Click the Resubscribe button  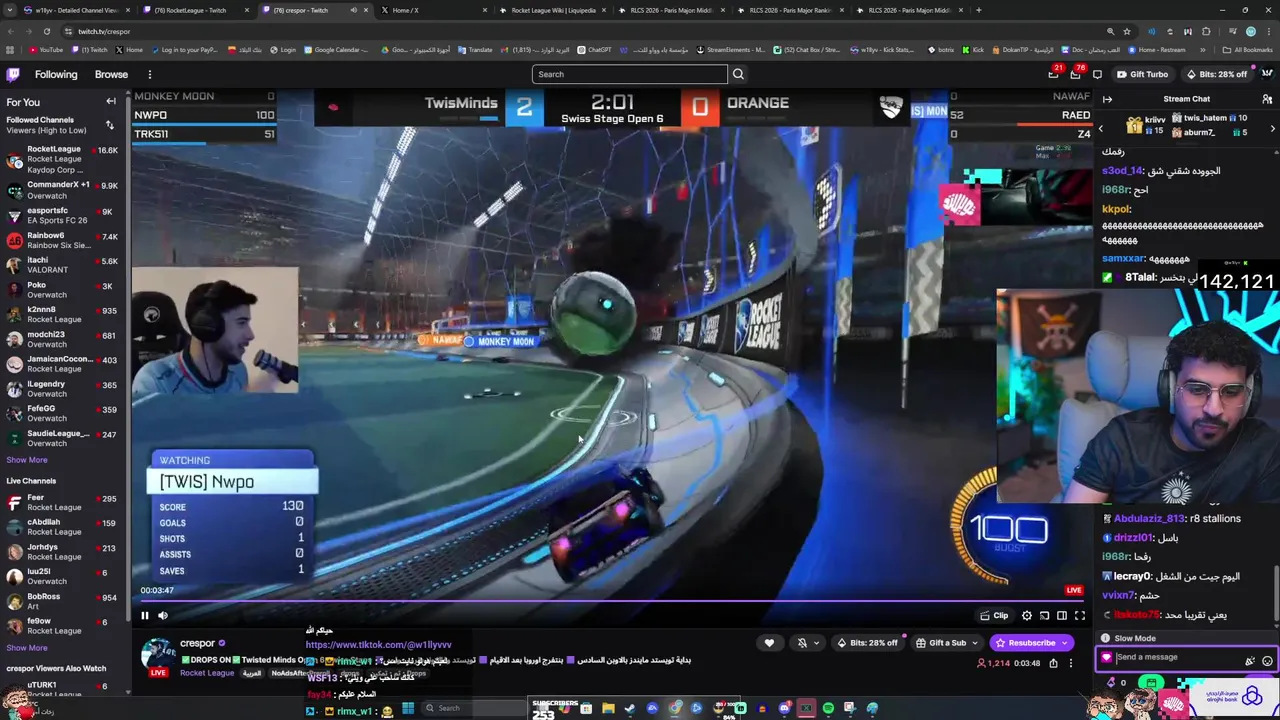click(x=1025, y=643)
